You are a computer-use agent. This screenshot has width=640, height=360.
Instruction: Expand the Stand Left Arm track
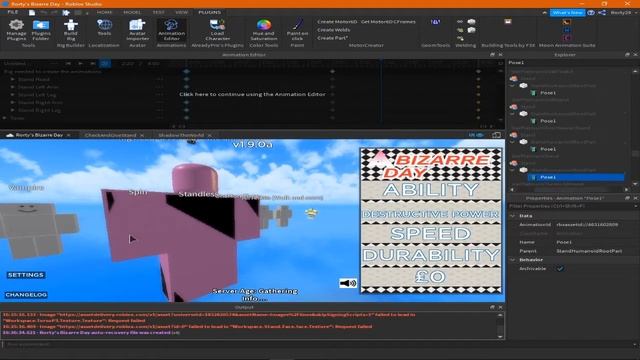[x=13, y=87]
